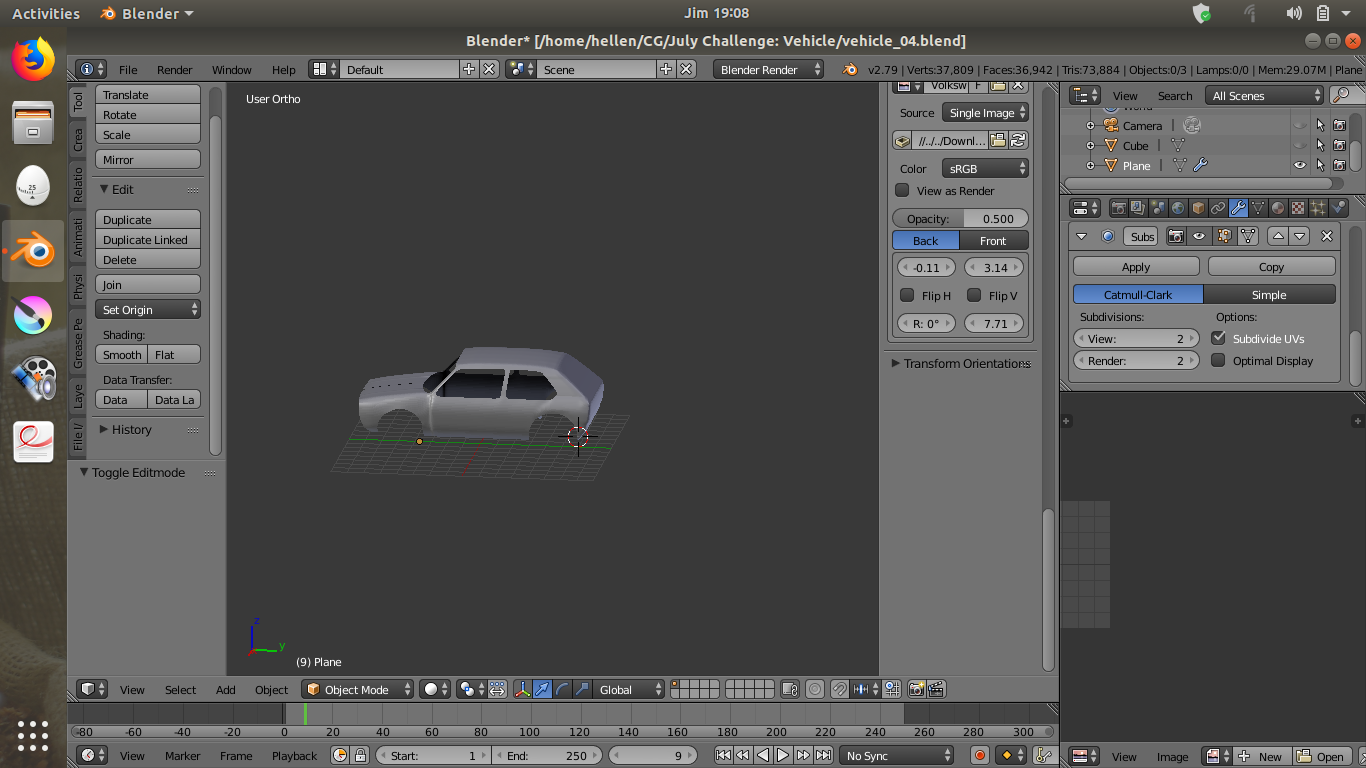Viewport: 1366px width, 768px height.
Task: Click the Apply modifier button
Action: [x=1136, y=267]
